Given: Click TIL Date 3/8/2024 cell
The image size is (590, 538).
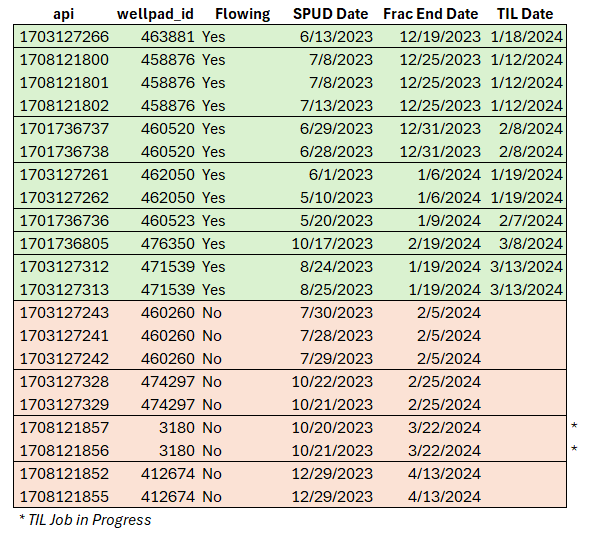Looking at the screenshot, I should tap(531, 244).
